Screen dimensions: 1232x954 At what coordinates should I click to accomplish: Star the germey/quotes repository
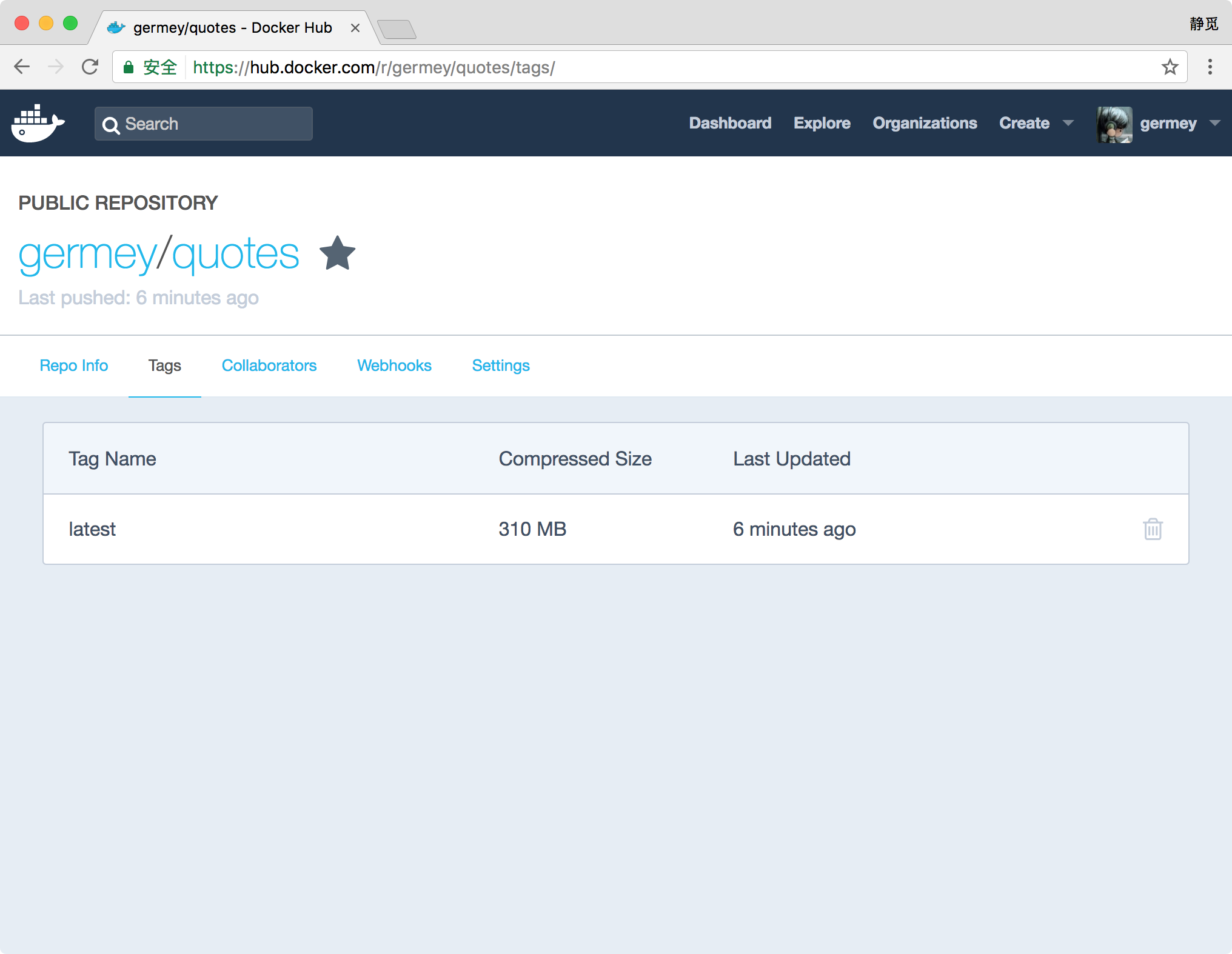(337, 253)
